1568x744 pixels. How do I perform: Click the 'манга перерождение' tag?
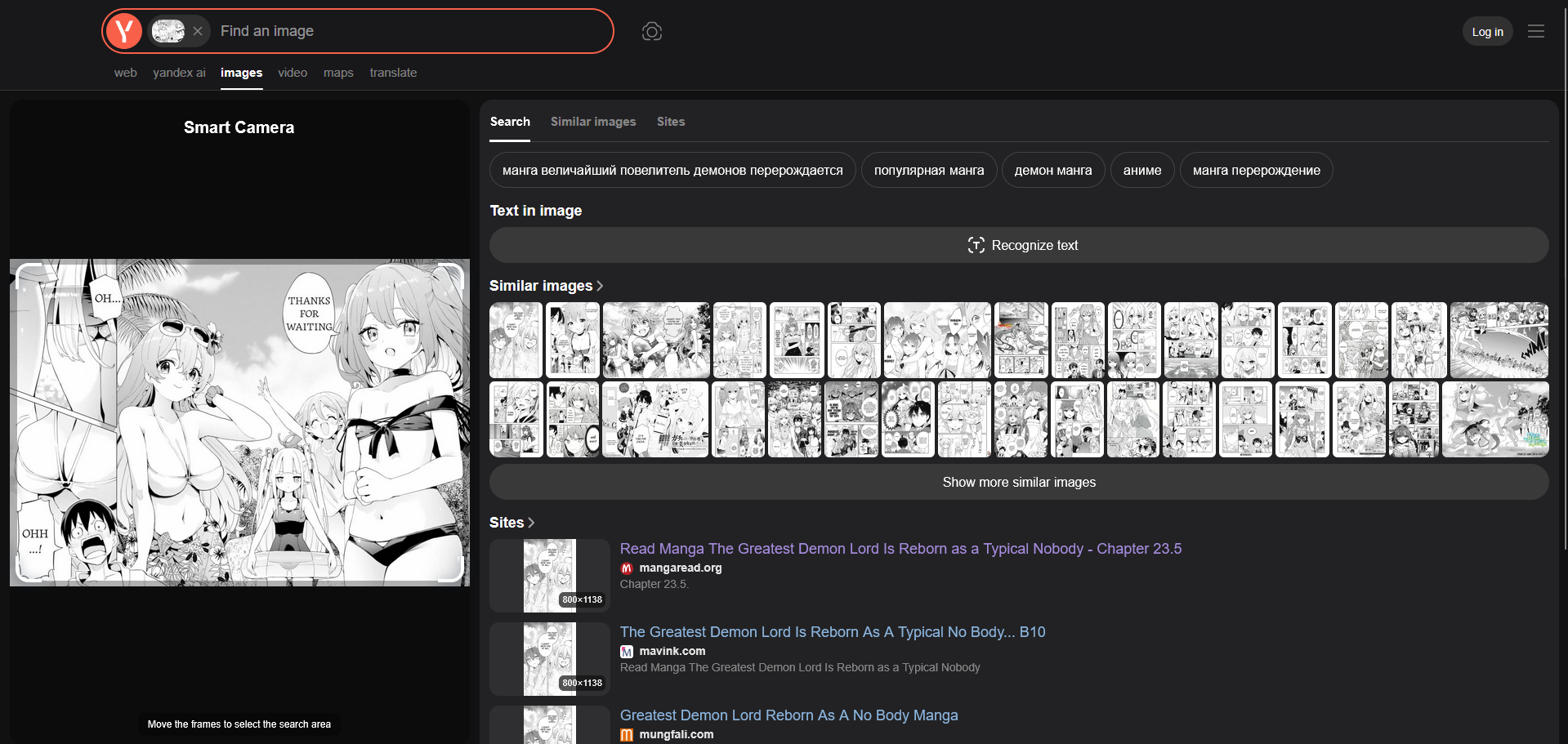click(1257, 170)
